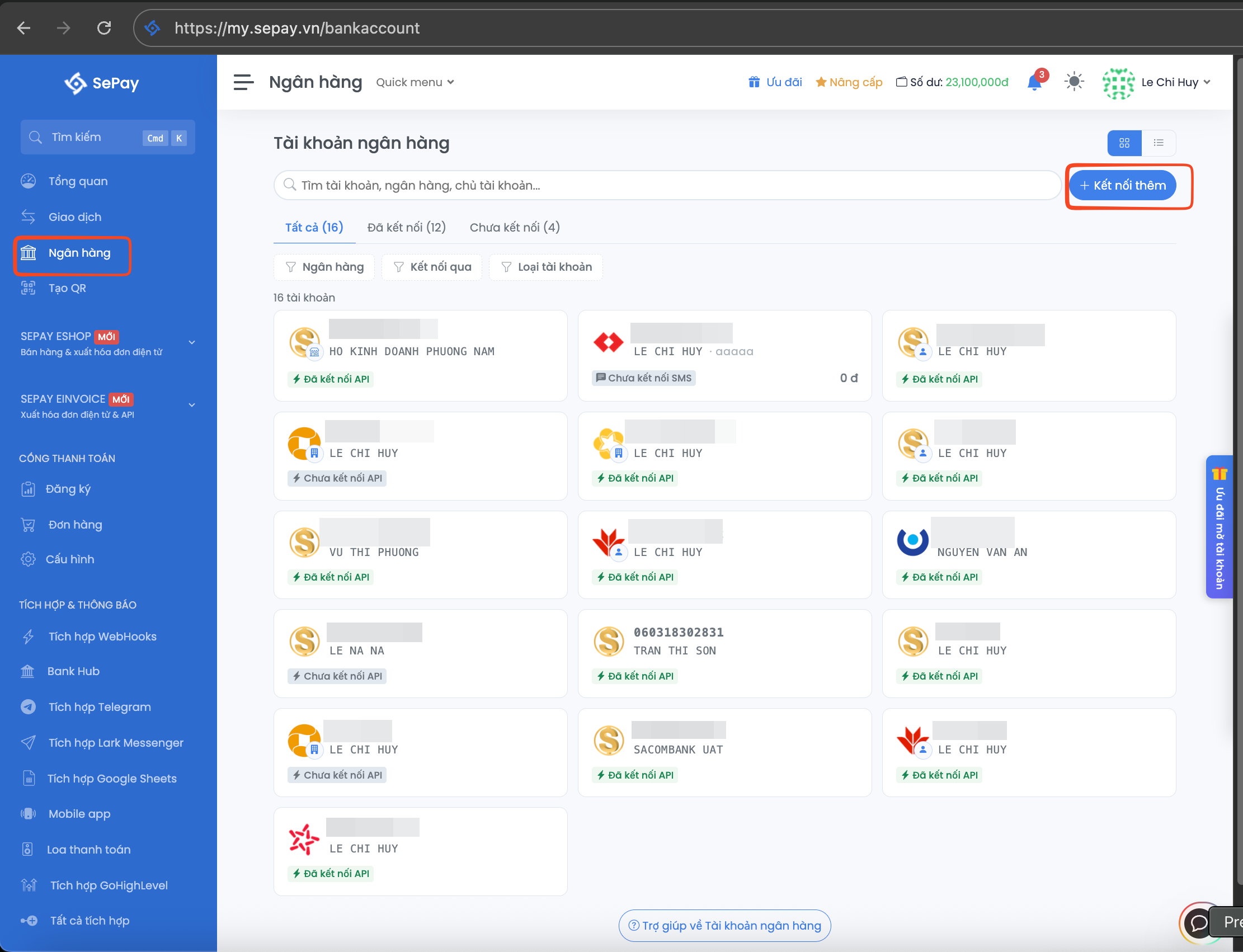Reload the browser page
This screenshot has width=1243, height=952.
coord(104,28)
